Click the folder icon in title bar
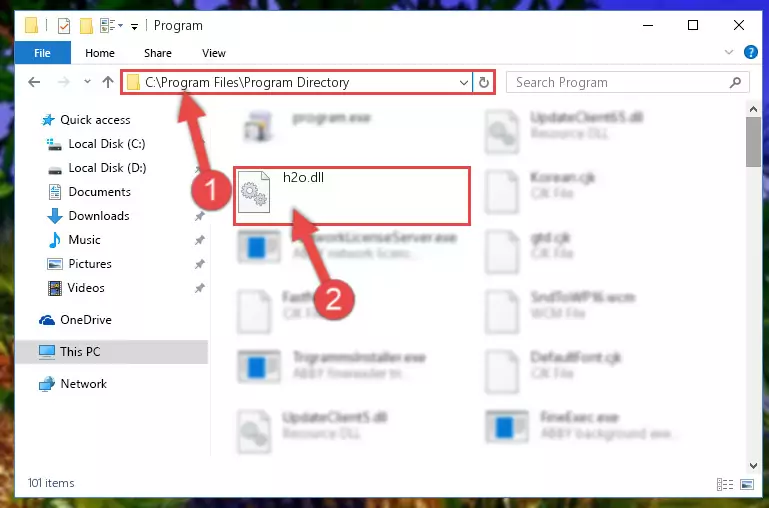 point(31,25)
